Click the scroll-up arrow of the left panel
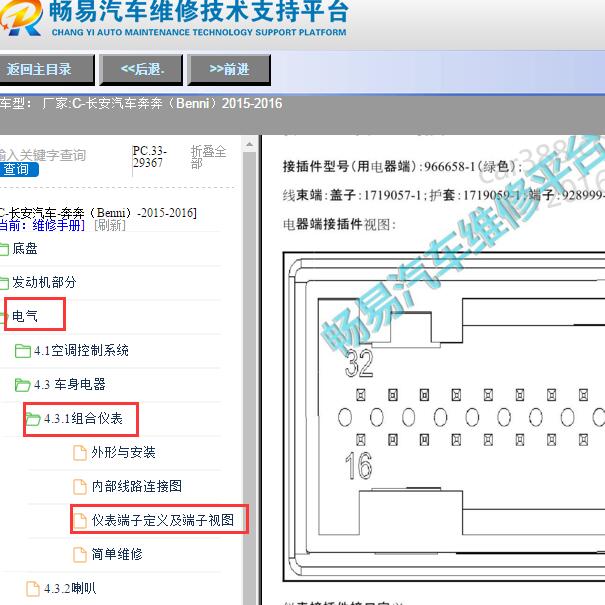 click(x=250, y=145)
